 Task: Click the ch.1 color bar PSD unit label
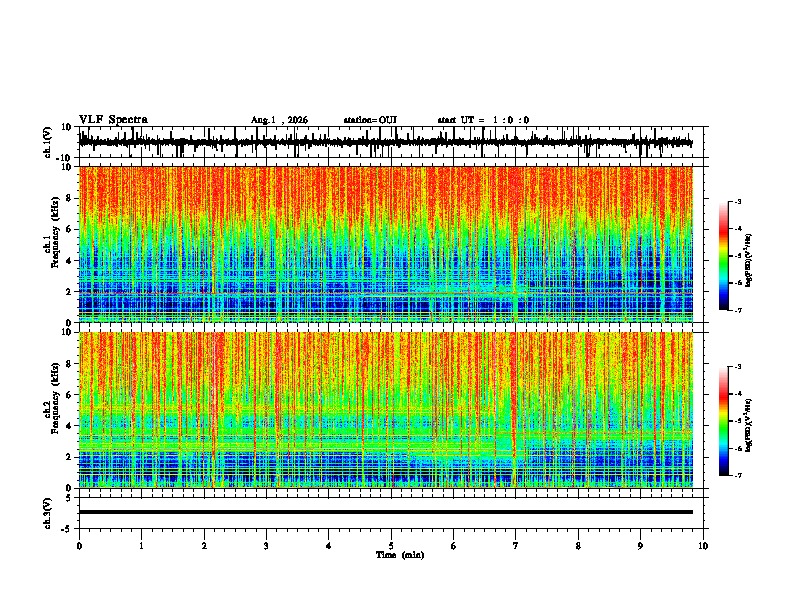pos(748,261)
